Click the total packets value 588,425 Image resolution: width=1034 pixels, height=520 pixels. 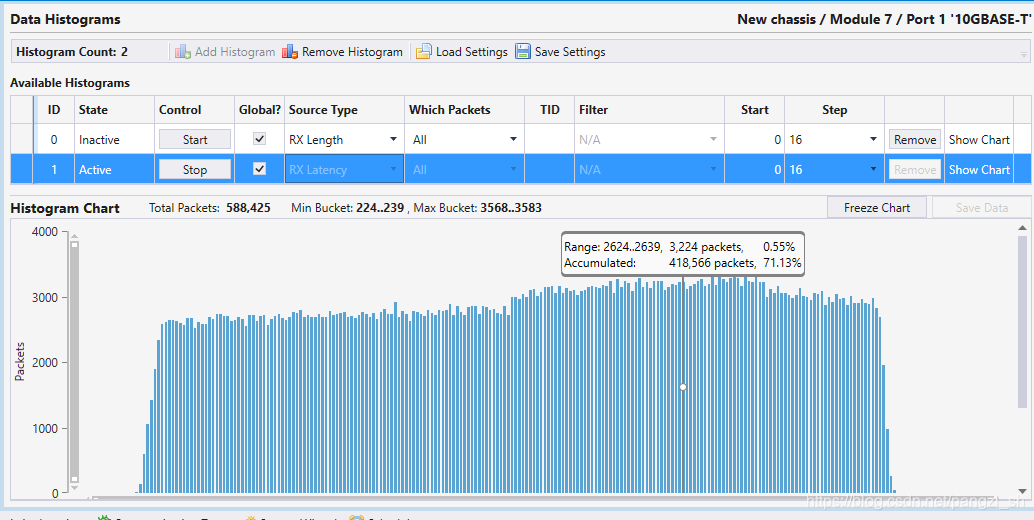[248, 208]
